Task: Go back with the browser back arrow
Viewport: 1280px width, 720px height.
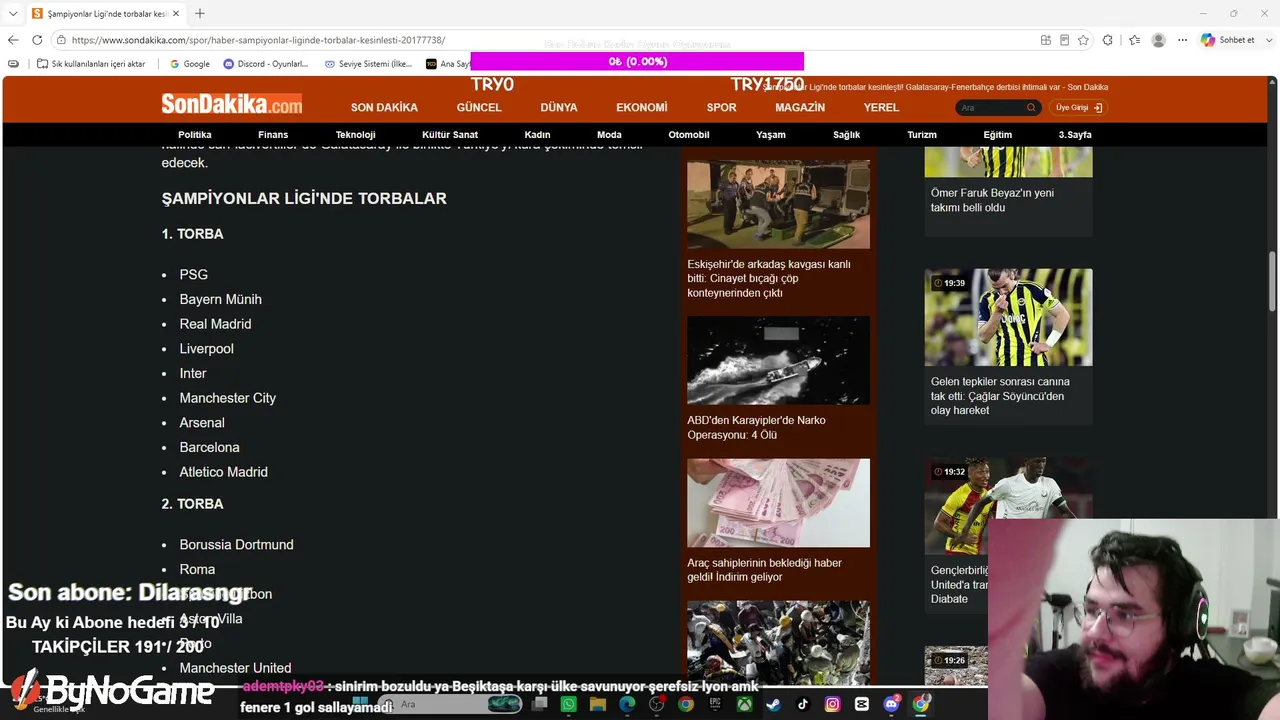Action: [x=13, y=40]
